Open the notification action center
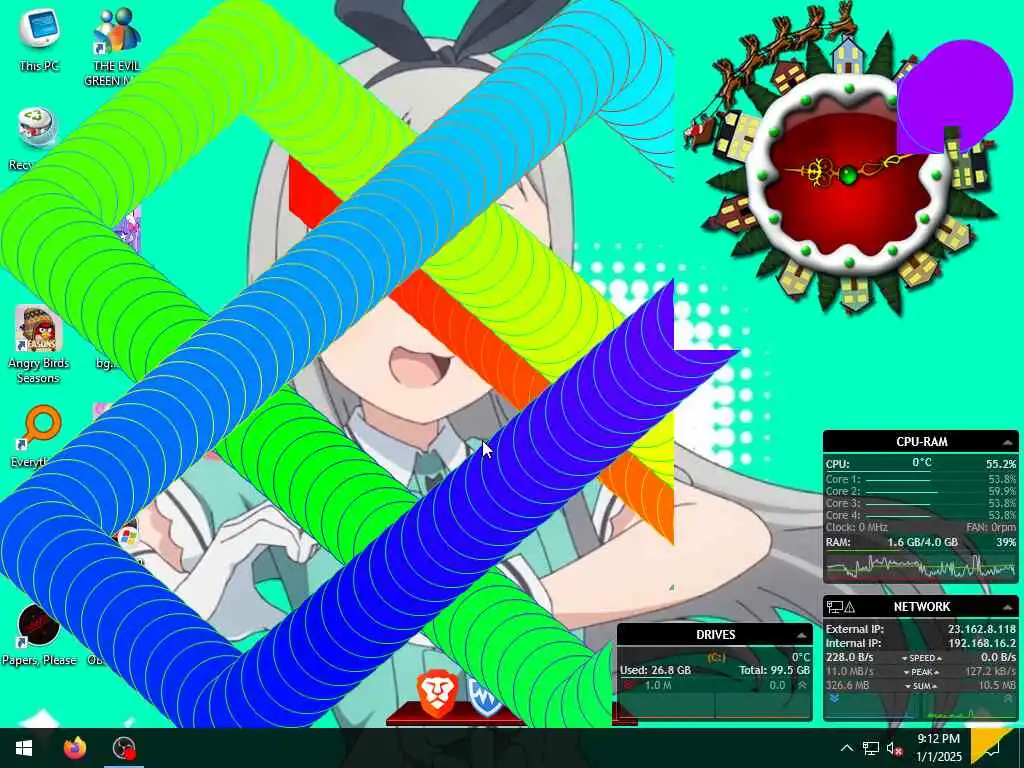The height and width of the screenshot is (768, 1024). (x=993, y=748)
